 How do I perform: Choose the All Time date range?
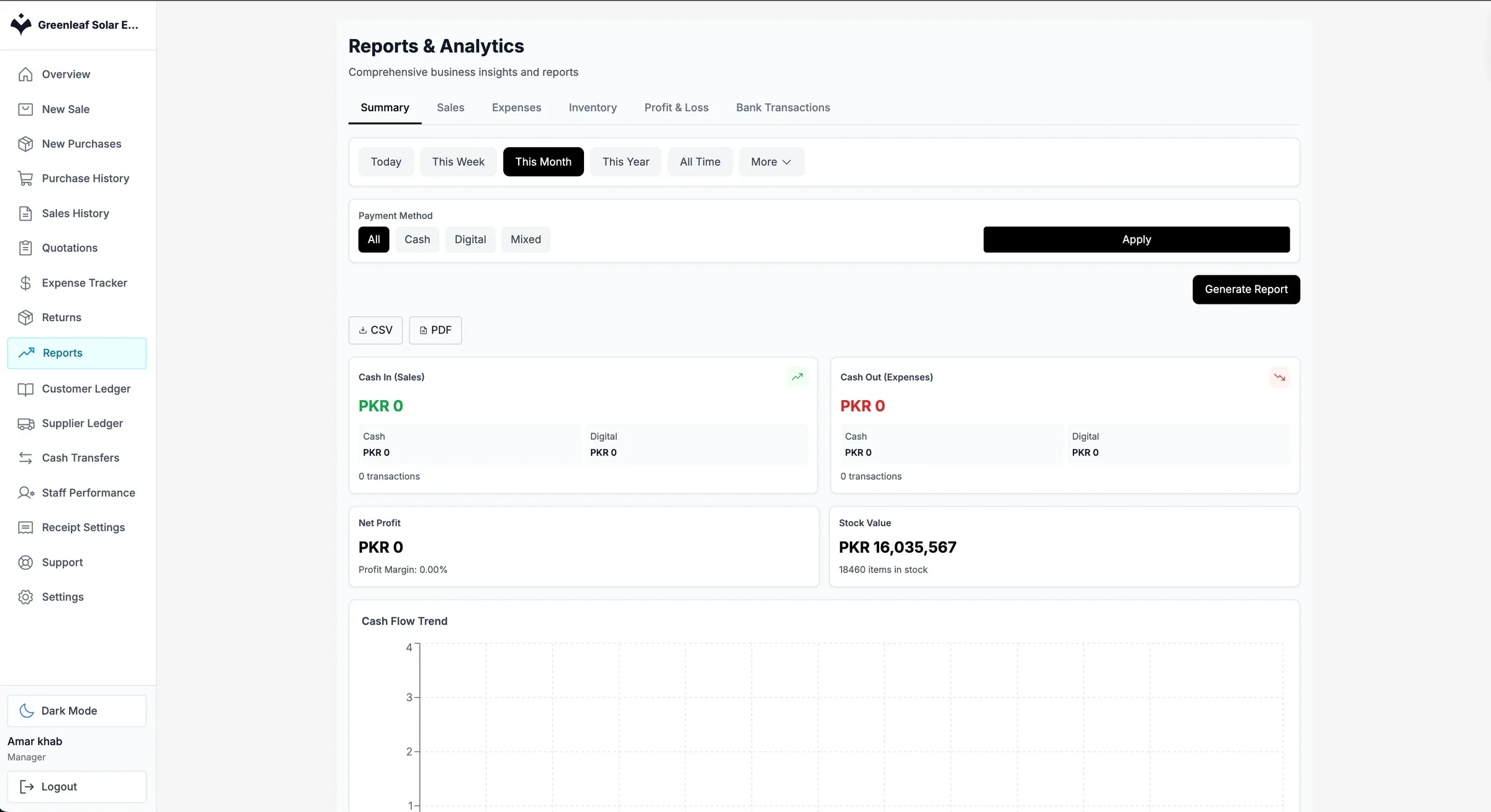[700, 162]
